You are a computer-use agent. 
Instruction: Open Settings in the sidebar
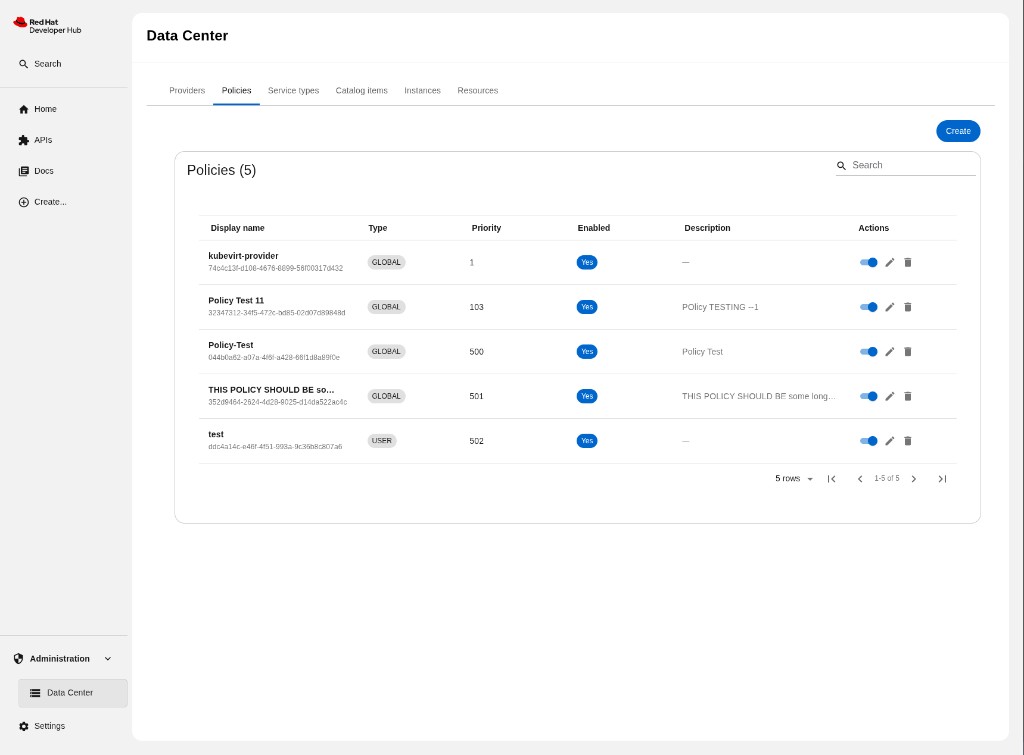point(42,726)
